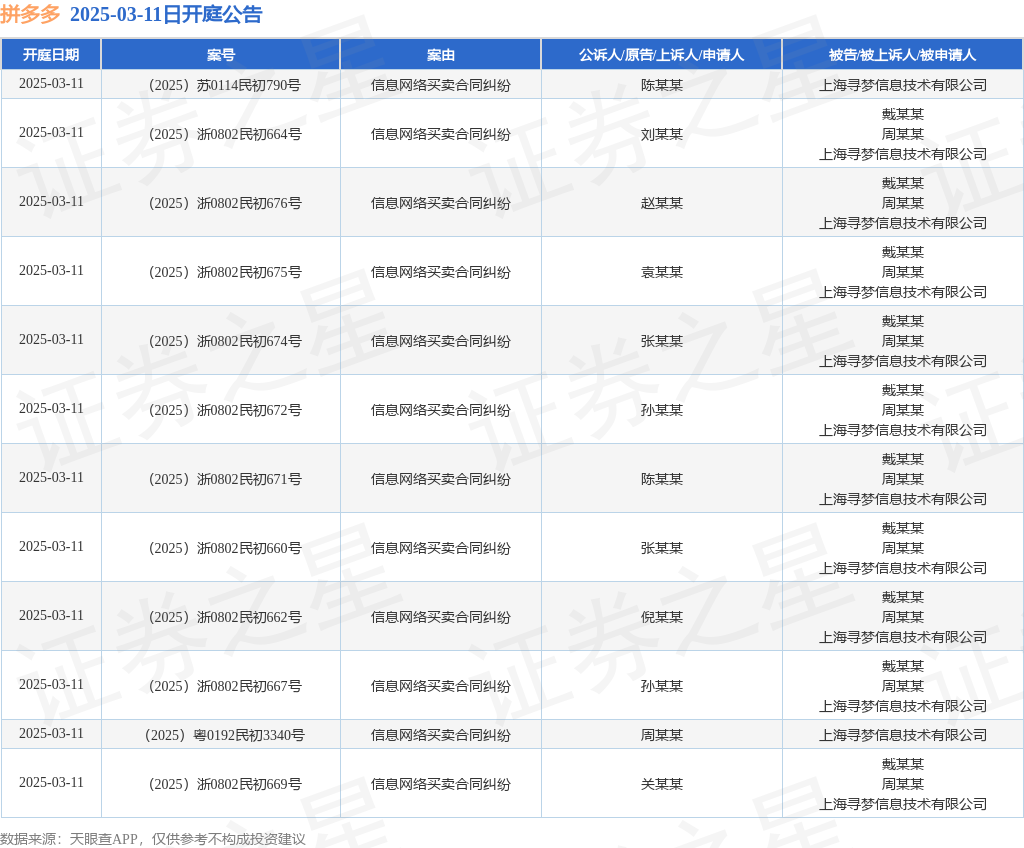Click plaintiff 赵某某 cell
The height and width of the screenshot is (848, 1024).
(x=662, y=203)
